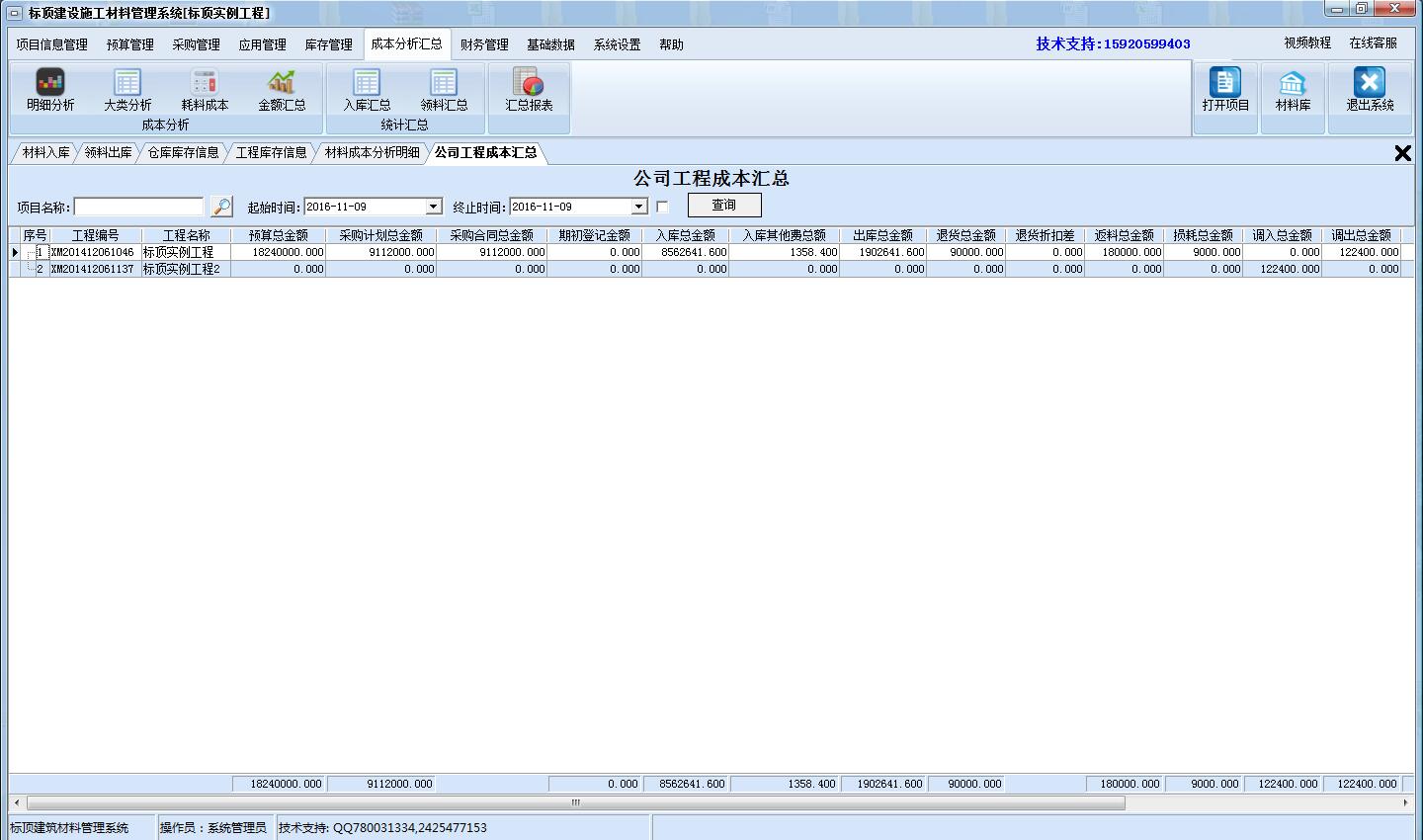Open the 领料汇总 requisition summary
The image size is (1423, 840).
point(443,94)
